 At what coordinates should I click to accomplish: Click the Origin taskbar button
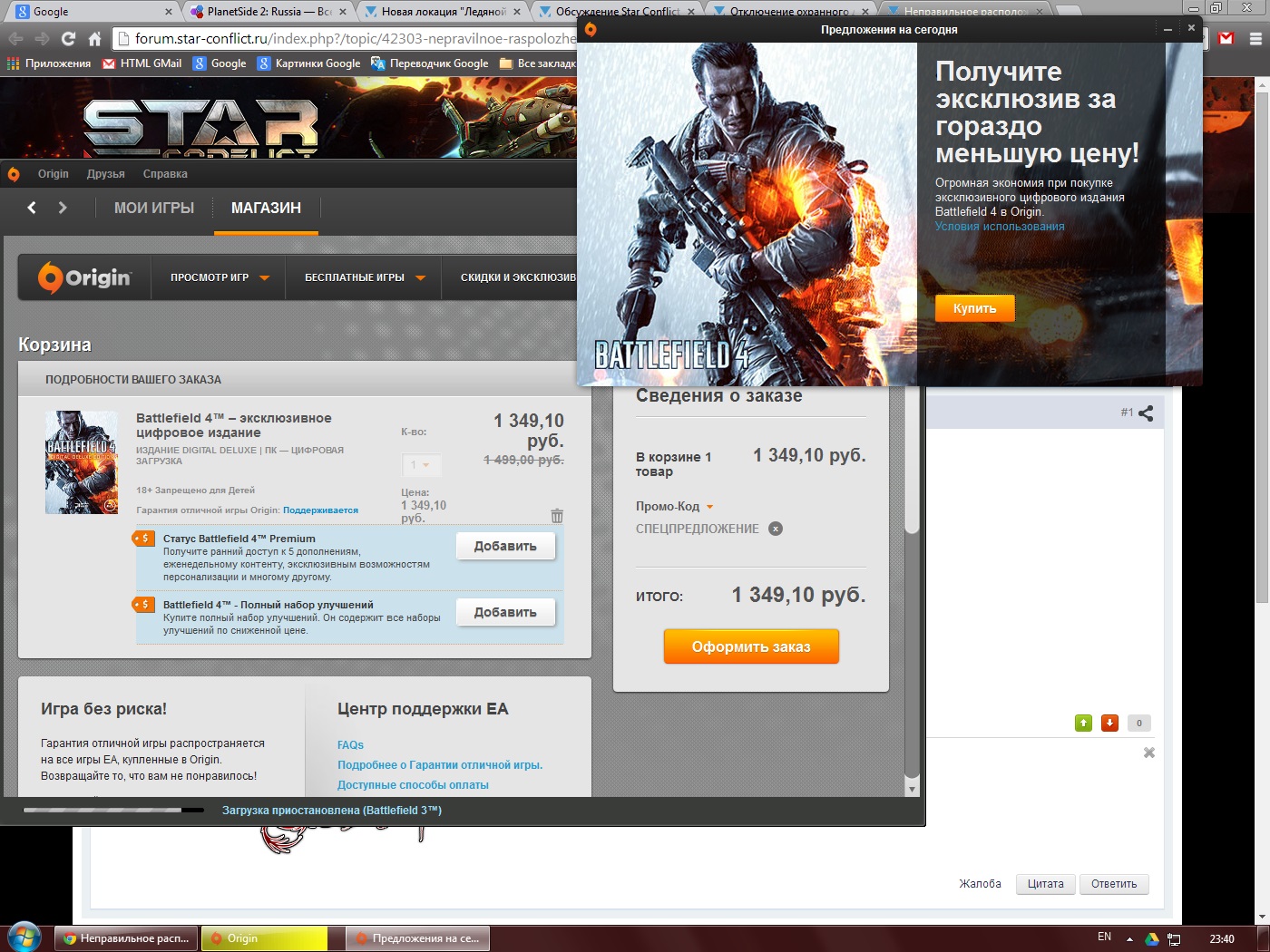pos(264,938)
